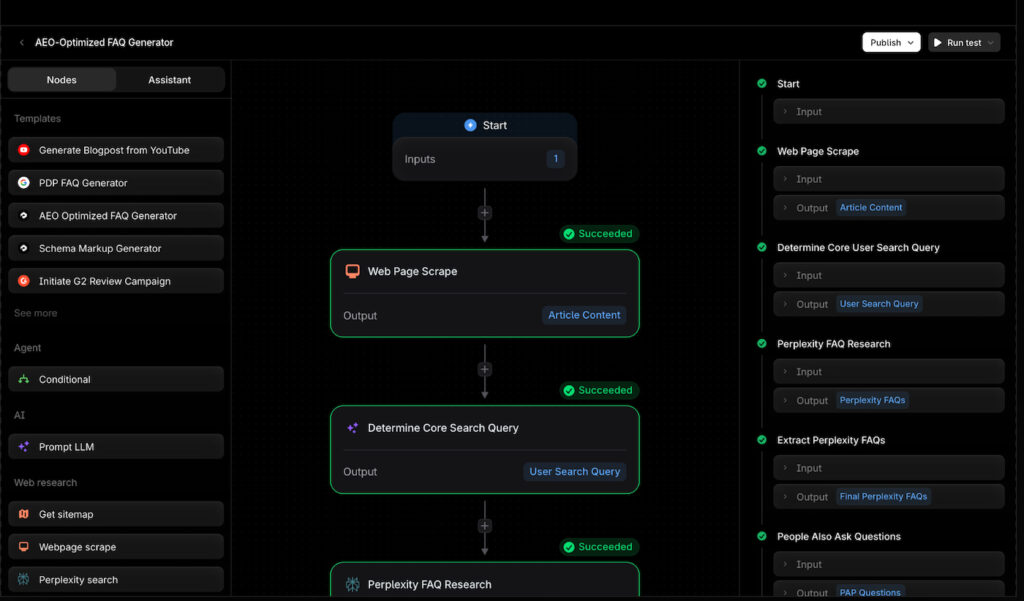Click the G2 icon for Initiate G2 Review Campaign

point(24,281)
